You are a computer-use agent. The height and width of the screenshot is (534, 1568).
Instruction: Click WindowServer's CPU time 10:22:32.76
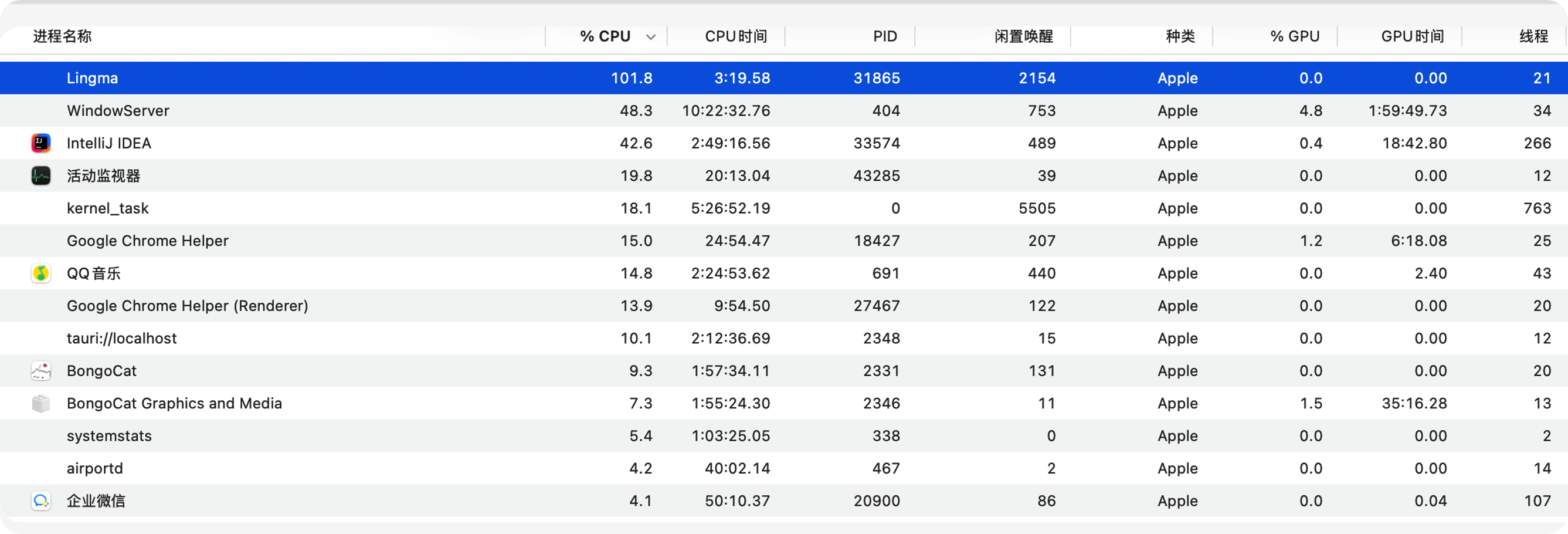point(726,111)
